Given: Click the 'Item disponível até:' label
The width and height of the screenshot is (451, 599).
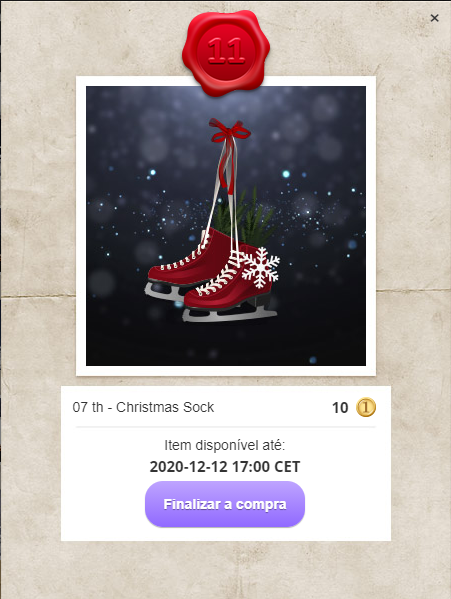Looking at the screenshot, I should pos(225,445).
